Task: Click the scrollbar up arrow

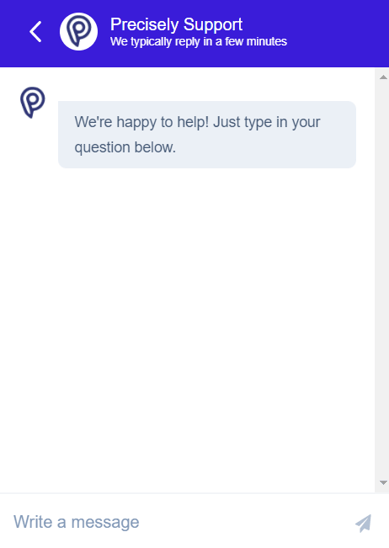Action: click(x=383, y=77)
